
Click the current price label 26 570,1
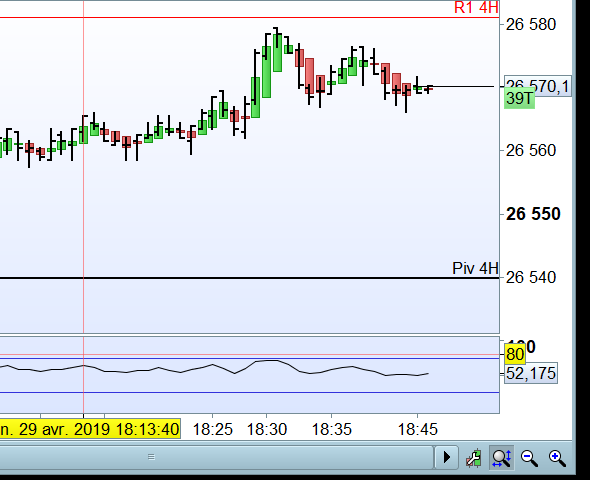[537, 86]
